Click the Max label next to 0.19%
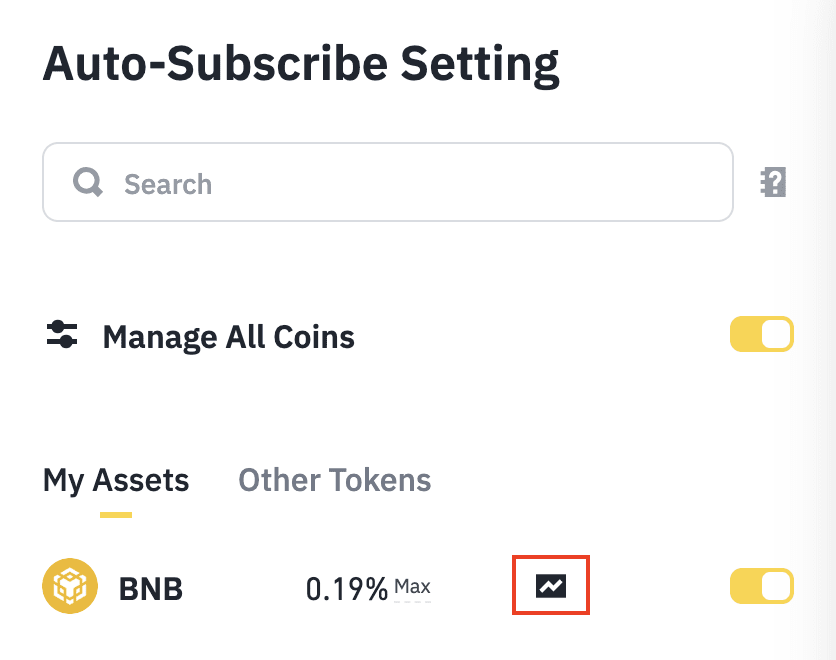 [x=412, y=586]
